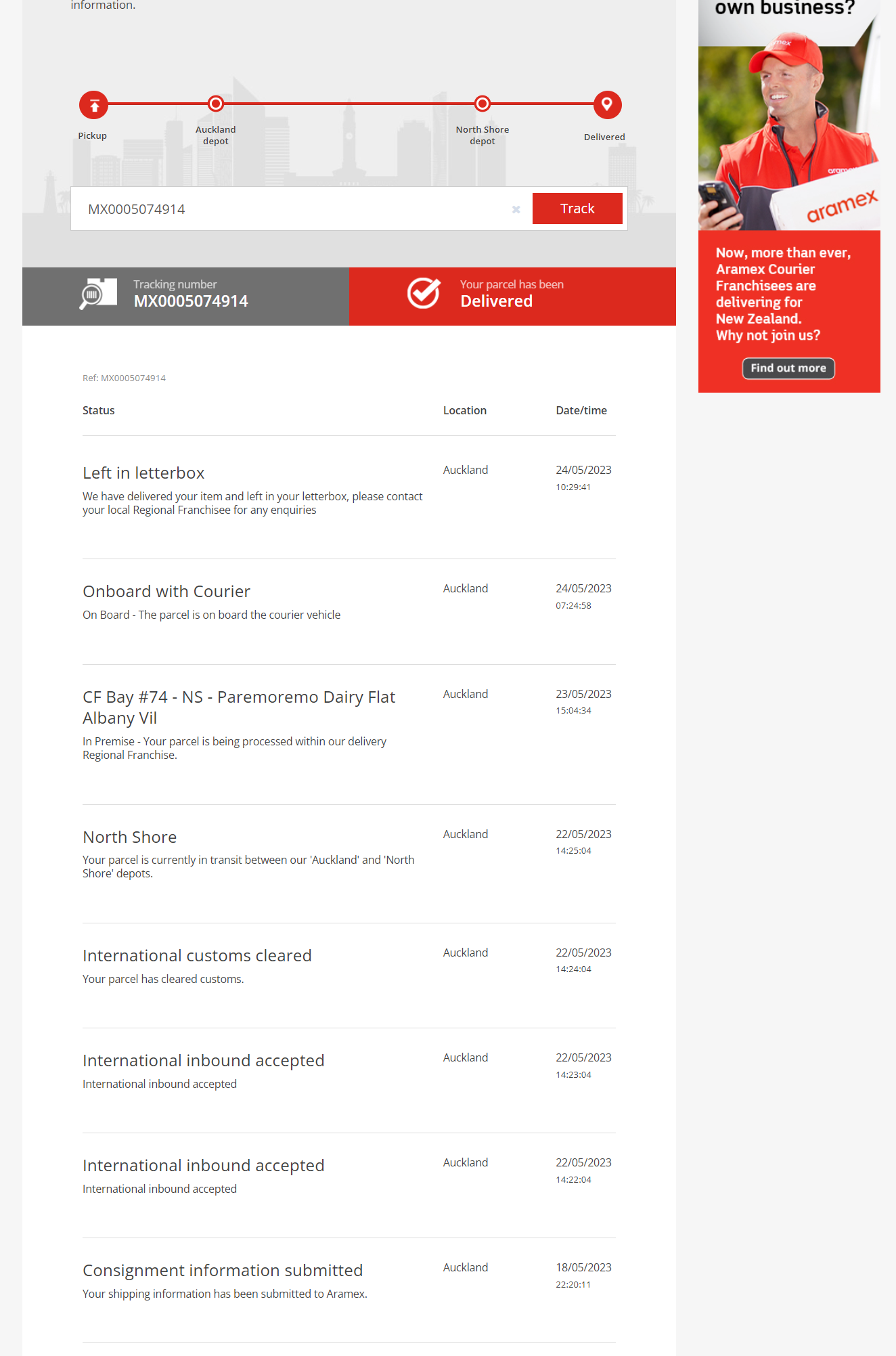
Task: Click the delivered checkmark icon
Action: click(x=424, y=294)
